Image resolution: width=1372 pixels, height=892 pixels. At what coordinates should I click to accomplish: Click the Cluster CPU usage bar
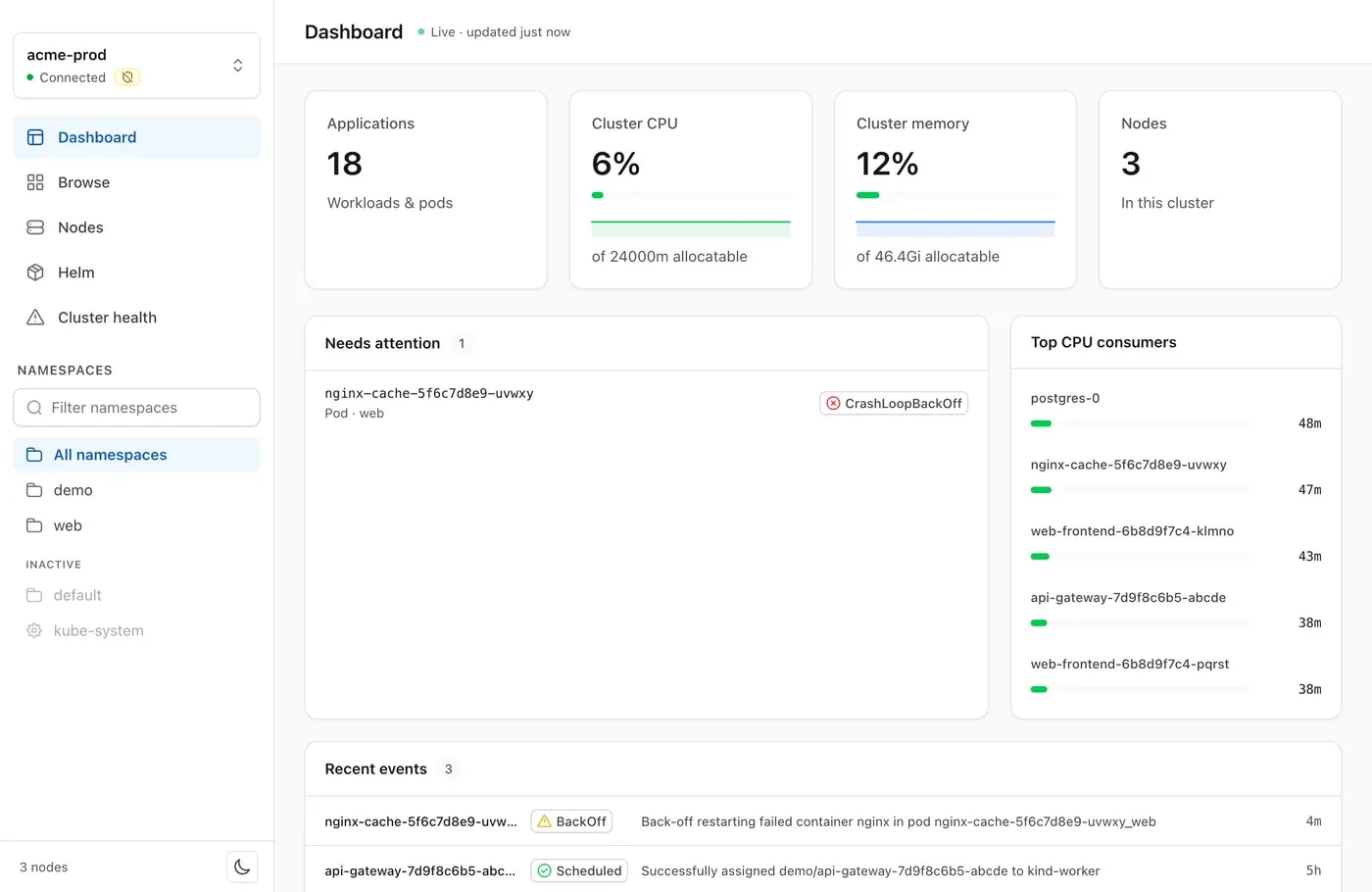click(x=690, y=195)
